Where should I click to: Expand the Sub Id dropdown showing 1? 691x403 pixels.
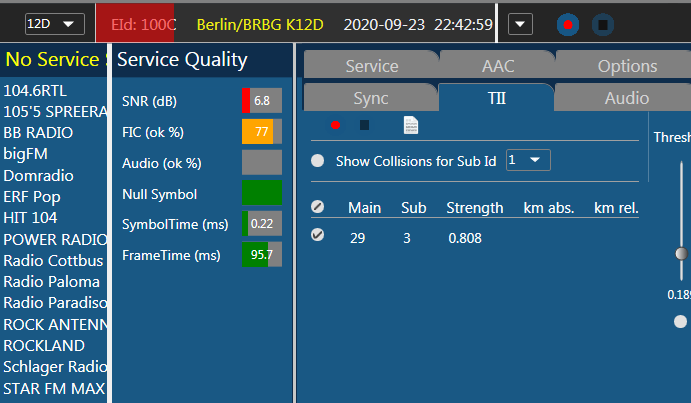528,160
